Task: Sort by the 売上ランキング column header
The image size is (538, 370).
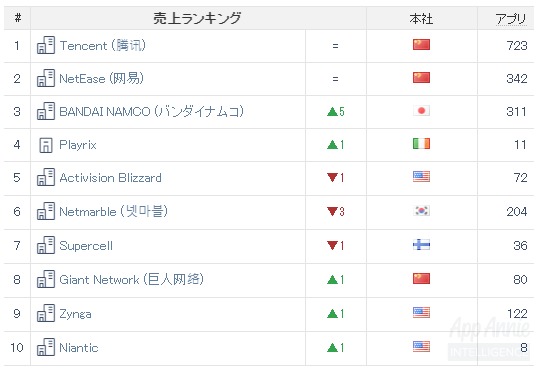Action: tap(197, 18)
